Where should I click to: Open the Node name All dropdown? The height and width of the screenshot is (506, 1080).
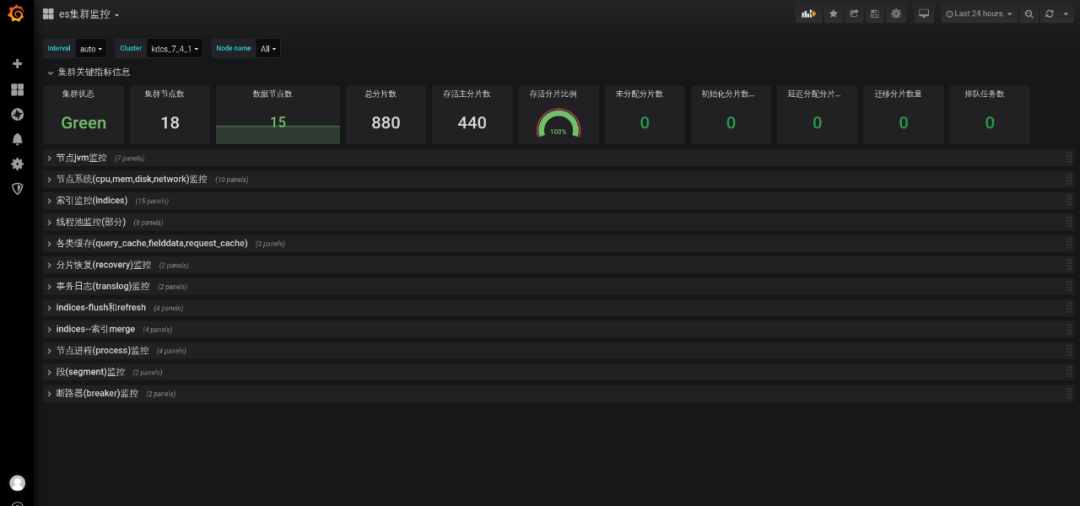(x=268, y=49)
